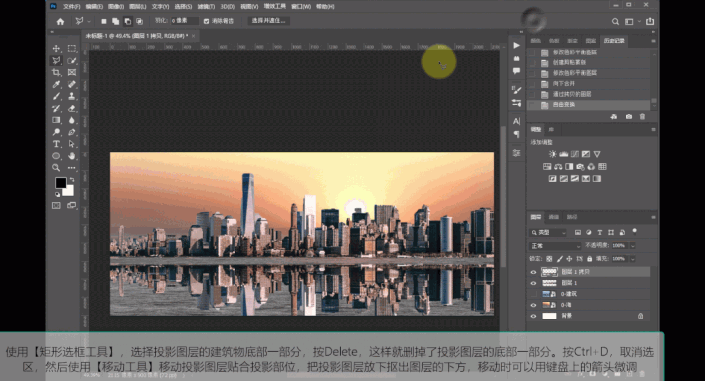
Task: Select the Eyedropper tool
Action: 56,84
